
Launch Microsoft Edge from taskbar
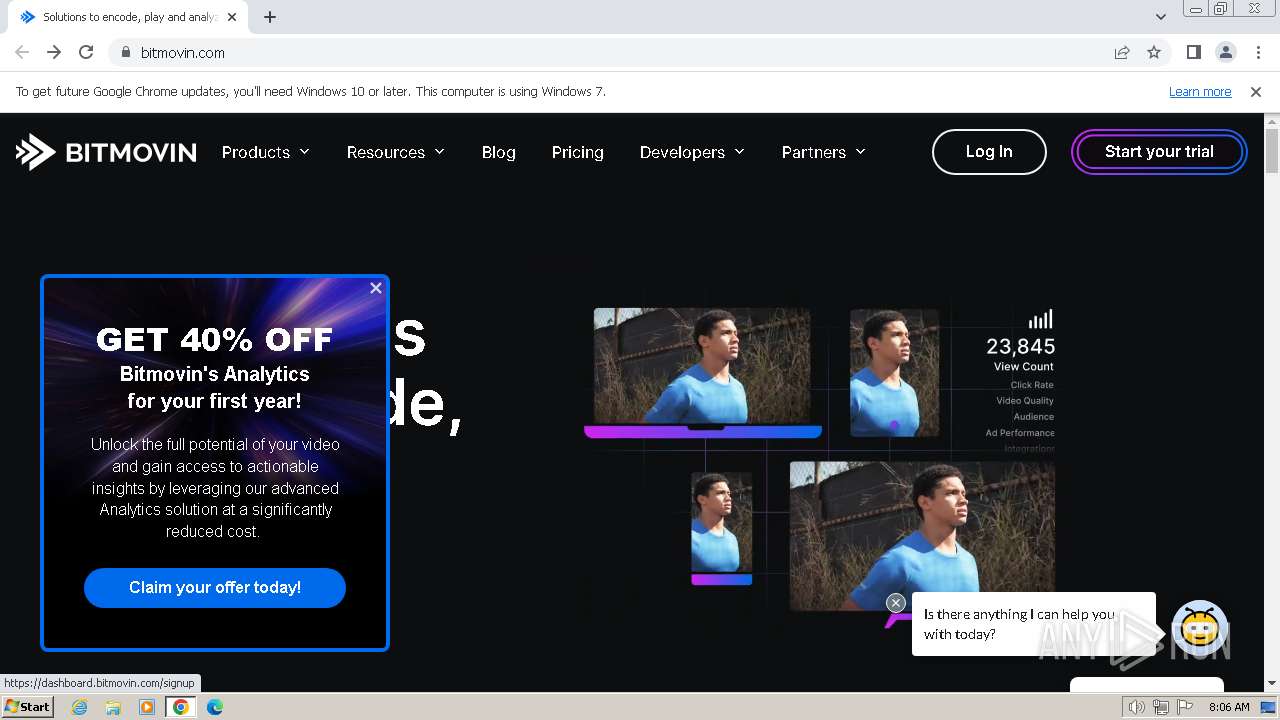(x=215, y=707)
